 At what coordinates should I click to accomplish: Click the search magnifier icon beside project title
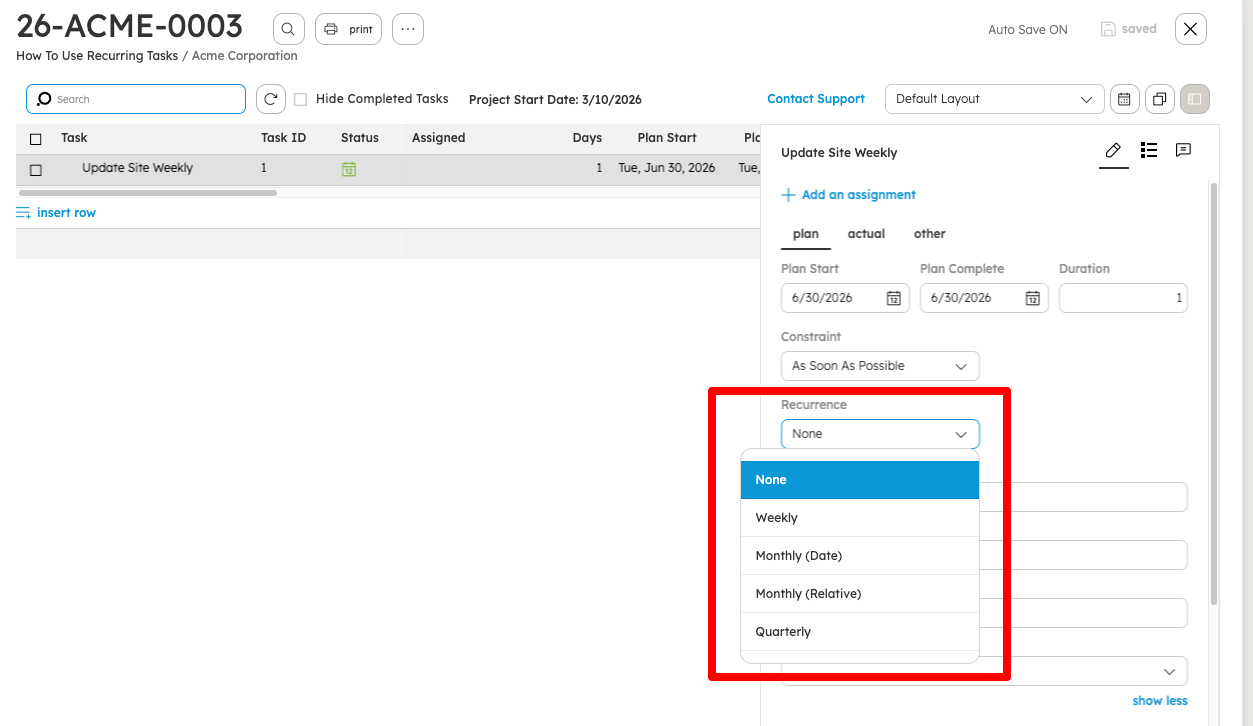(x=288, y=29)
